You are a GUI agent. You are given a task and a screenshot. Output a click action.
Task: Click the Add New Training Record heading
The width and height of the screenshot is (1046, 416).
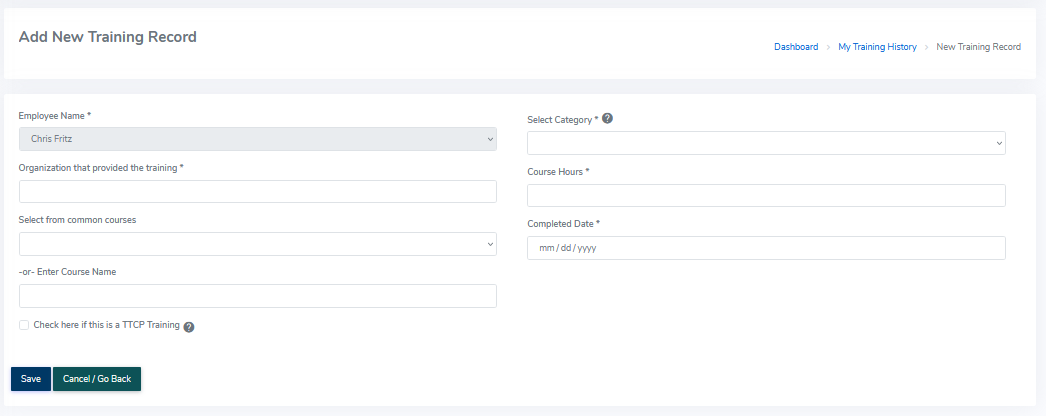pos(108,37)
